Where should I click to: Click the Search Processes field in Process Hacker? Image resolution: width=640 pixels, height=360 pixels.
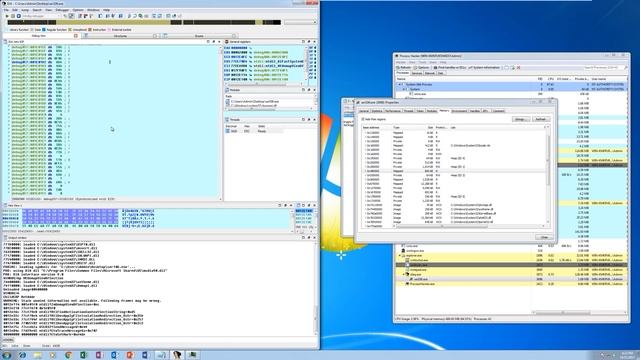pos(603,68)
